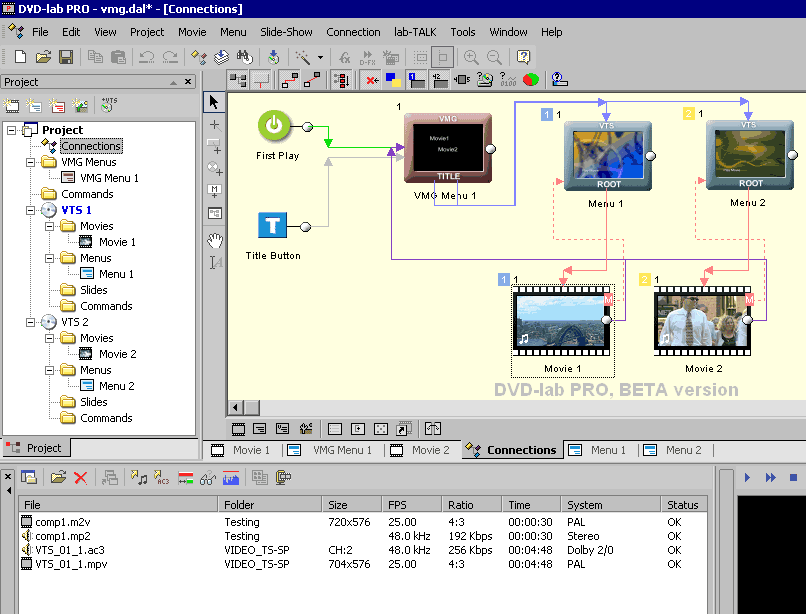Toggle the 42 number display button

click(439, 80)
